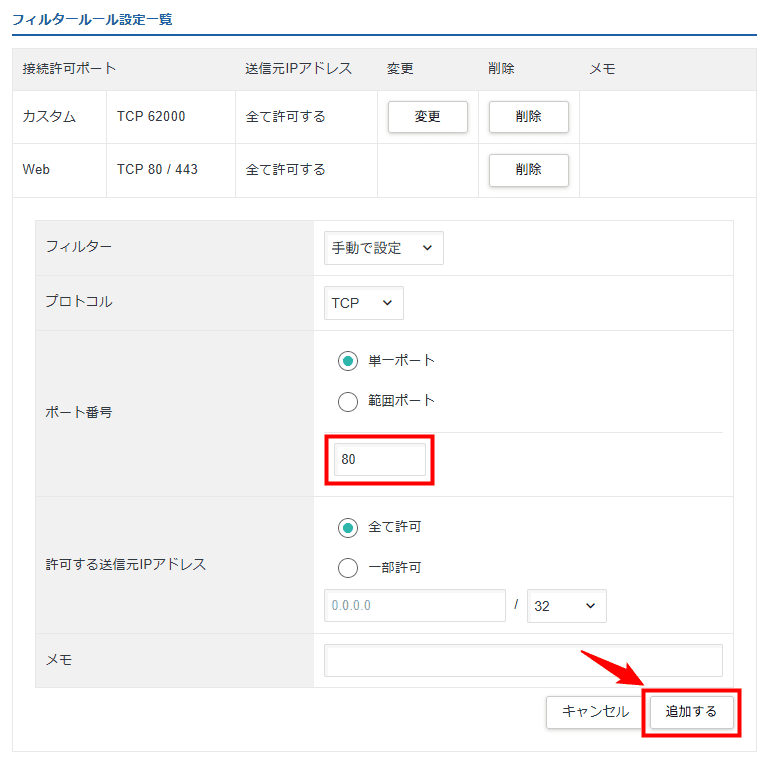The width and height of the screenshot is (768, 769).
Task: Delete the Web TCP 80 / 443 rule
Action: click(528, 170)
